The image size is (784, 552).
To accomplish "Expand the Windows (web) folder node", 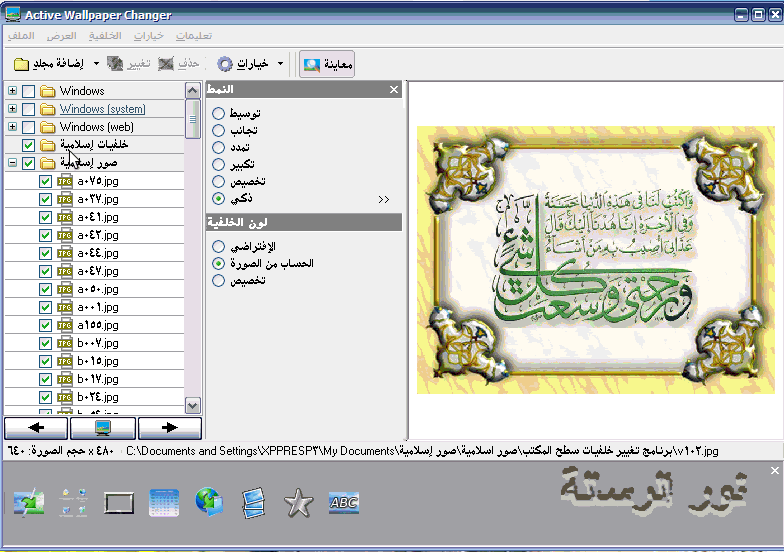I will (x=12, y=126).
